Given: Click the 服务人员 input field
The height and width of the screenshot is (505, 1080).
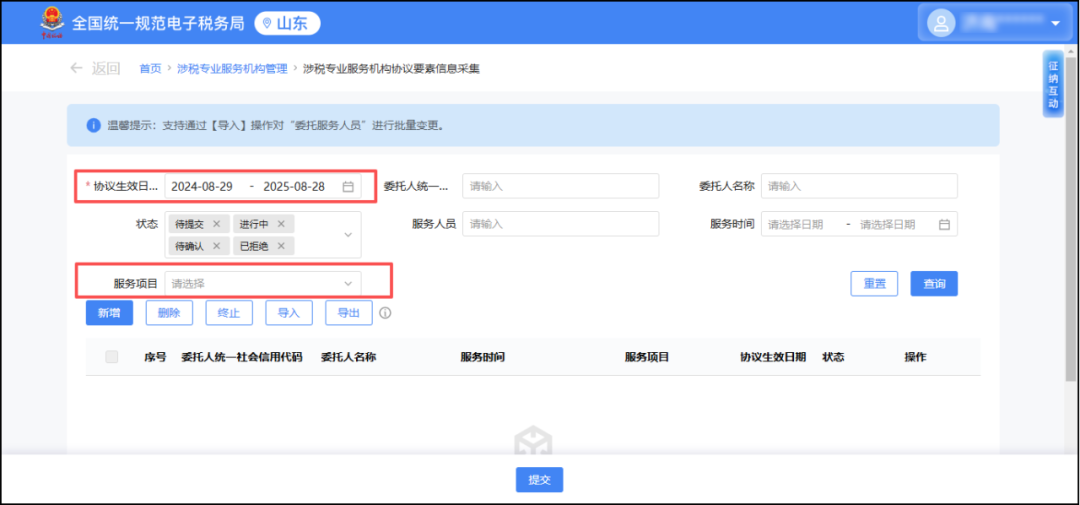Looking at the screenshot, I should coord(561,224).
